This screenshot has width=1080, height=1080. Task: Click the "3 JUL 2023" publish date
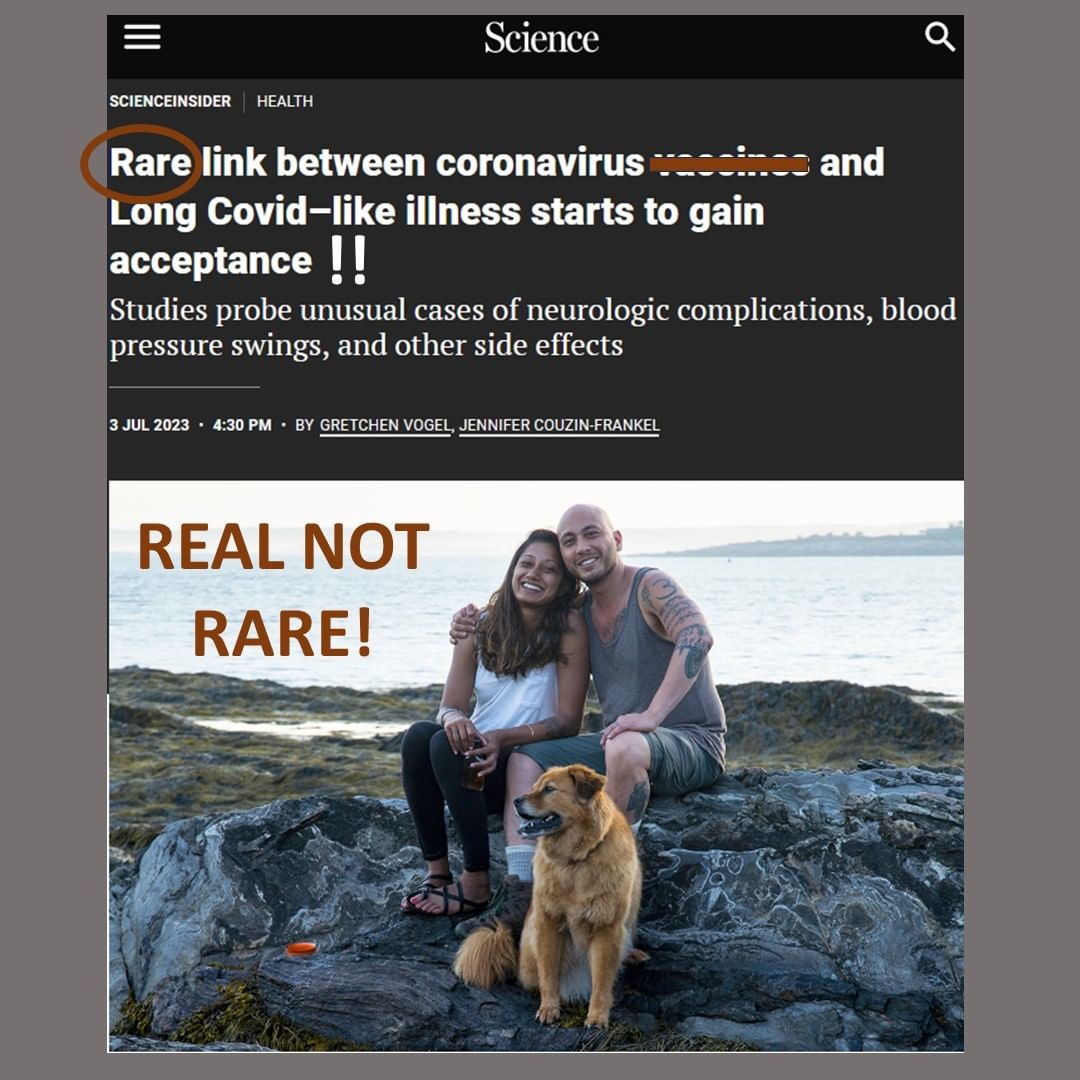149,425
